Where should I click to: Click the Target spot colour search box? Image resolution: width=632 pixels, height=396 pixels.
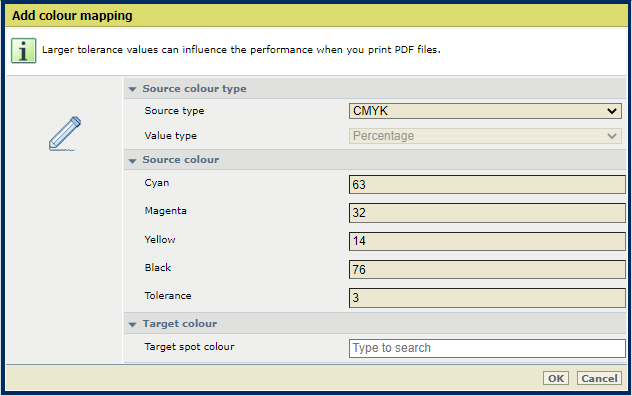pyautogui.click(x=487, y=348)
